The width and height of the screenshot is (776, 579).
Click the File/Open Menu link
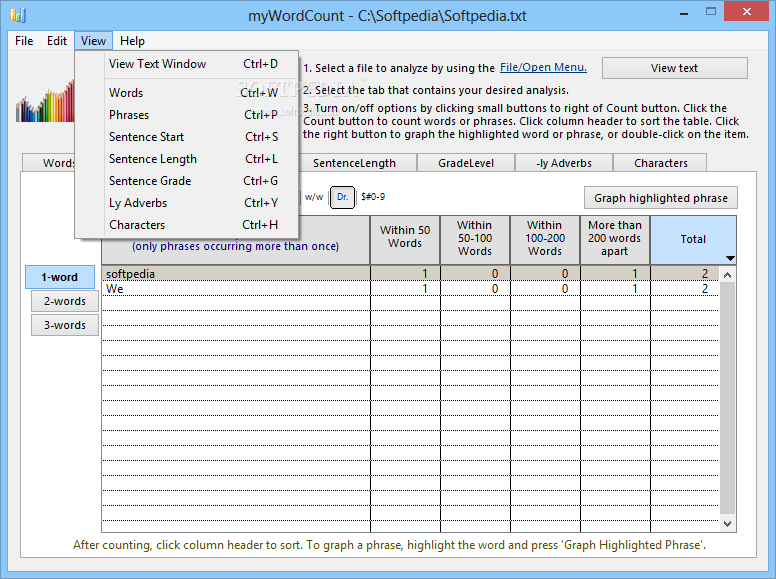tap(543, 67)
